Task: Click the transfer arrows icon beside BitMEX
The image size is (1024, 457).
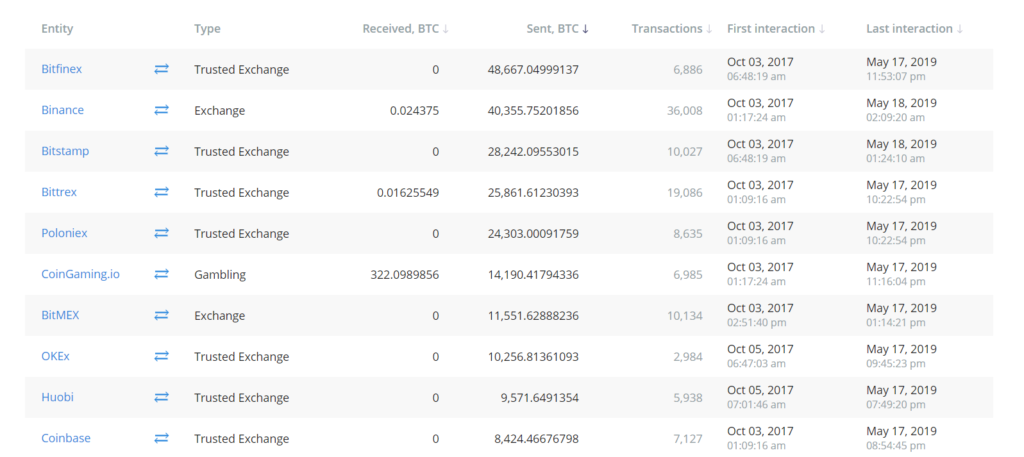Action: pos(161,315)
